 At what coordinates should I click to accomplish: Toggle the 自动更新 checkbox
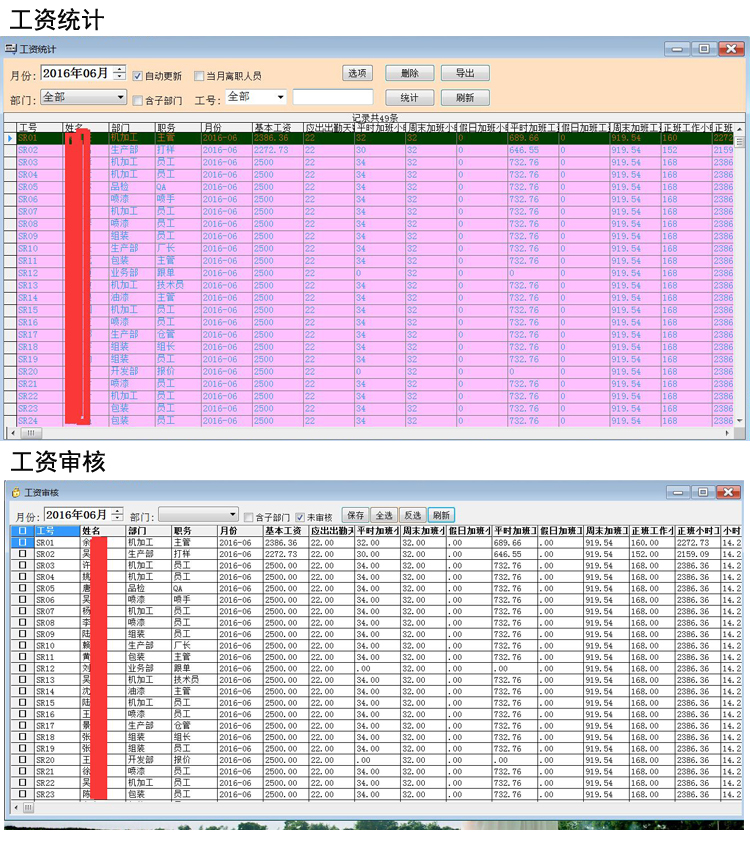(138, 76)
